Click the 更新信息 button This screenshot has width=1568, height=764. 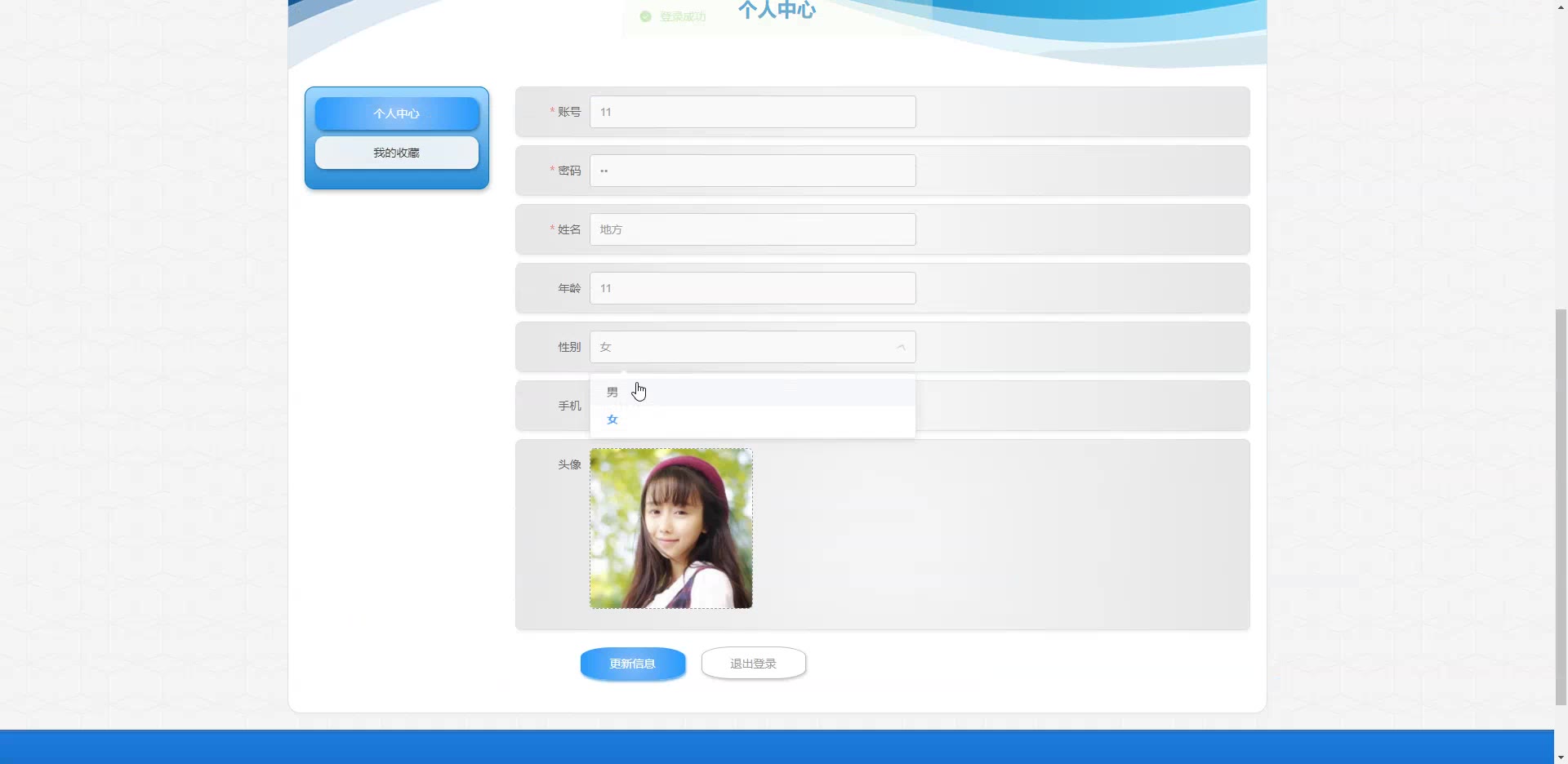(x=633, y=664)
